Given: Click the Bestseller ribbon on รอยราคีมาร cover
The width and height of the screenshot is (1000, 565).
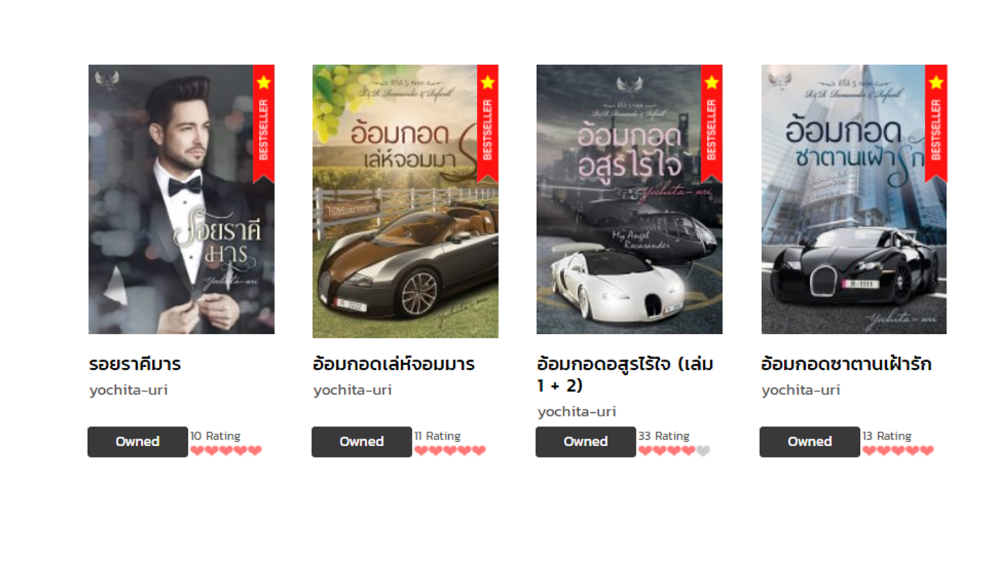Looking at the screenshot, I should (264, 124).
